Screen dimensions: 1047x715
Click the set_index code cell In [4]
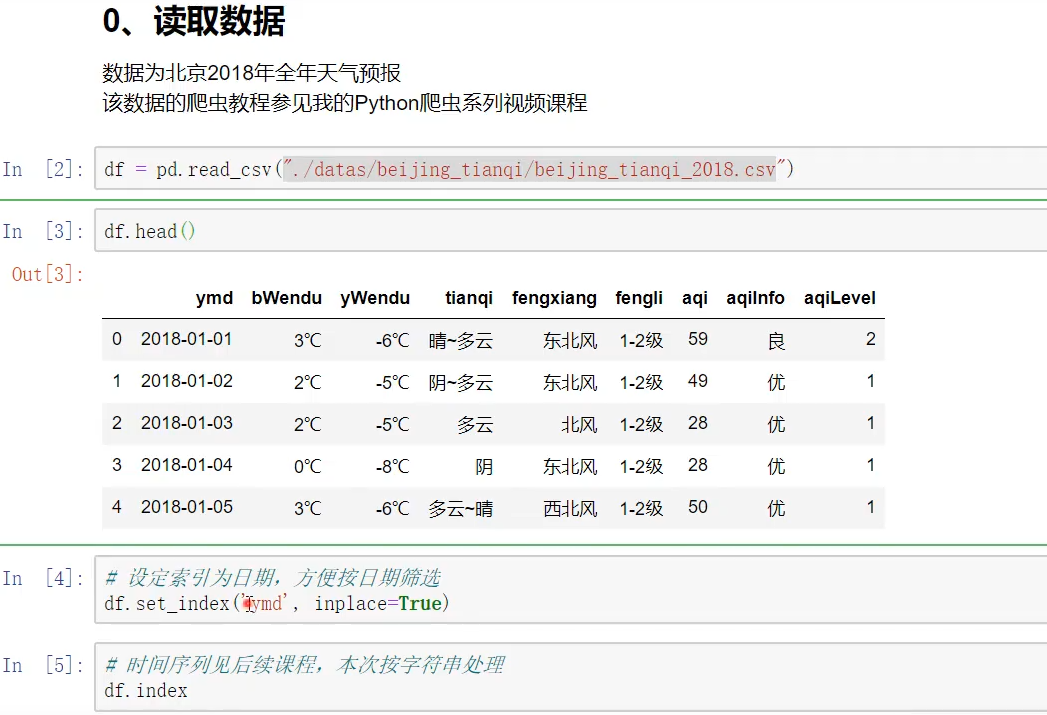click(571, 589)
